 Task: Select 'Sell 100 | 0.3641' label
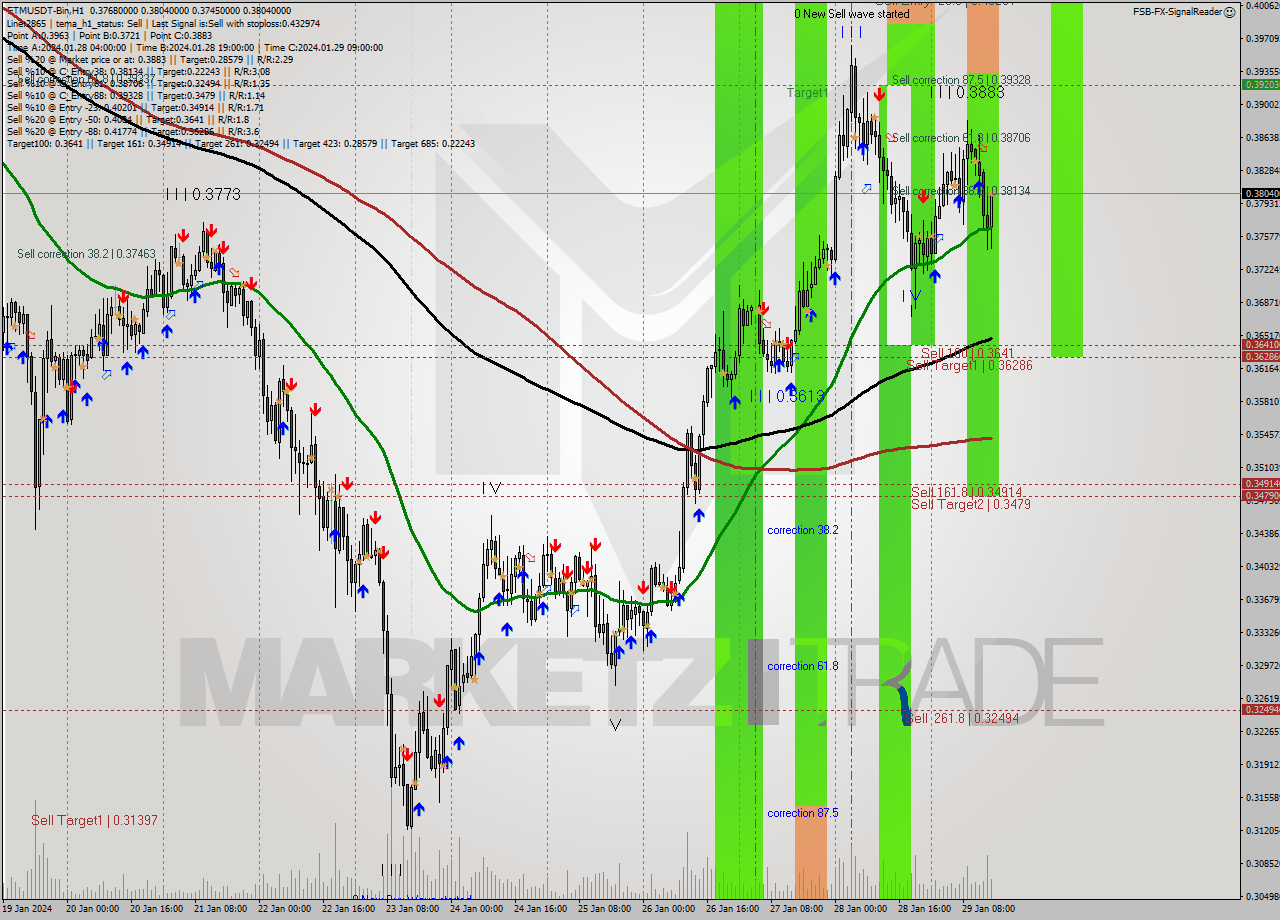(967, 353)
